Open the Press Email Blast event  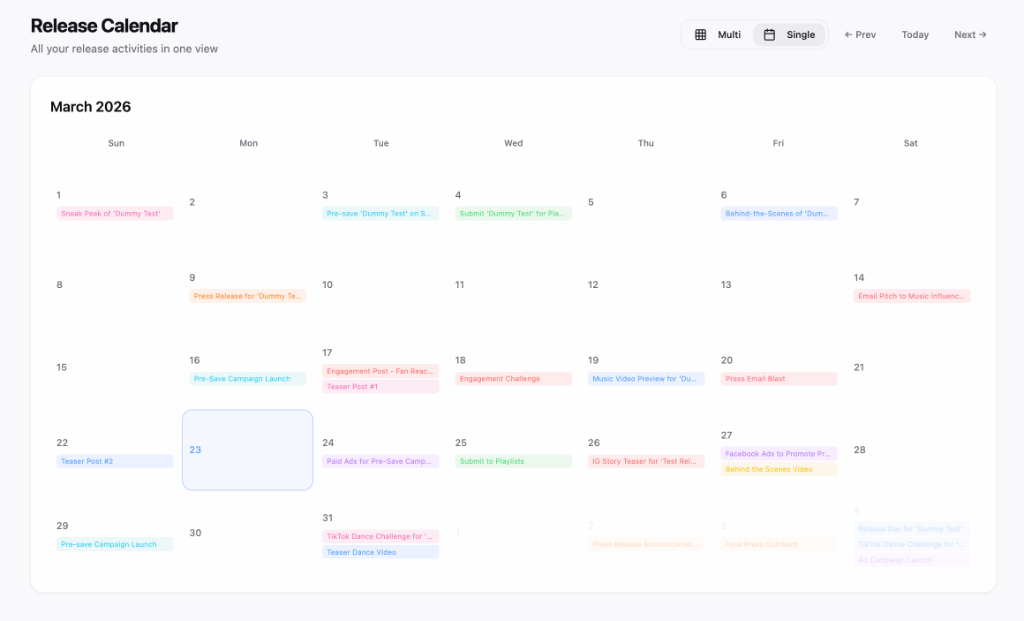[779, 379]
